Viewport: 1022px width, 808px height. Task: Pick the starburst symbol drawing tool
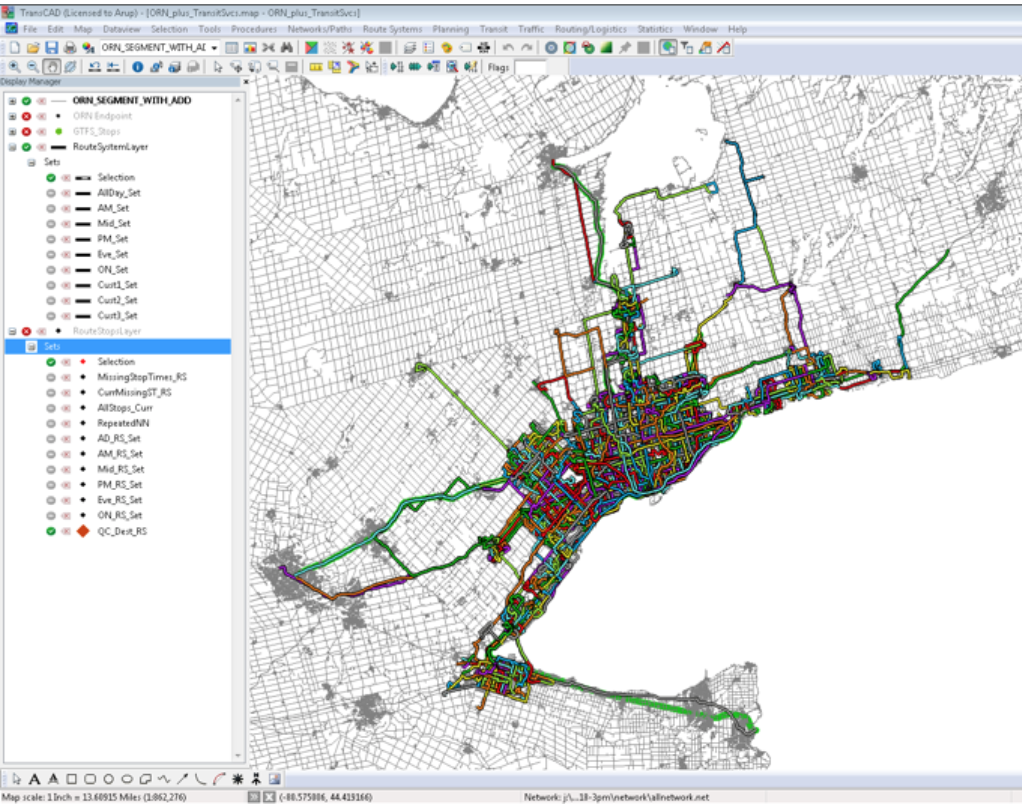click(237, 779)
